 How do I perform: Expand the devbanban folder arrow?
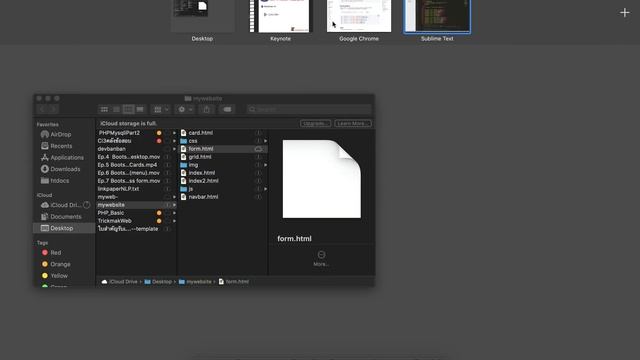[x=174, y=149]
